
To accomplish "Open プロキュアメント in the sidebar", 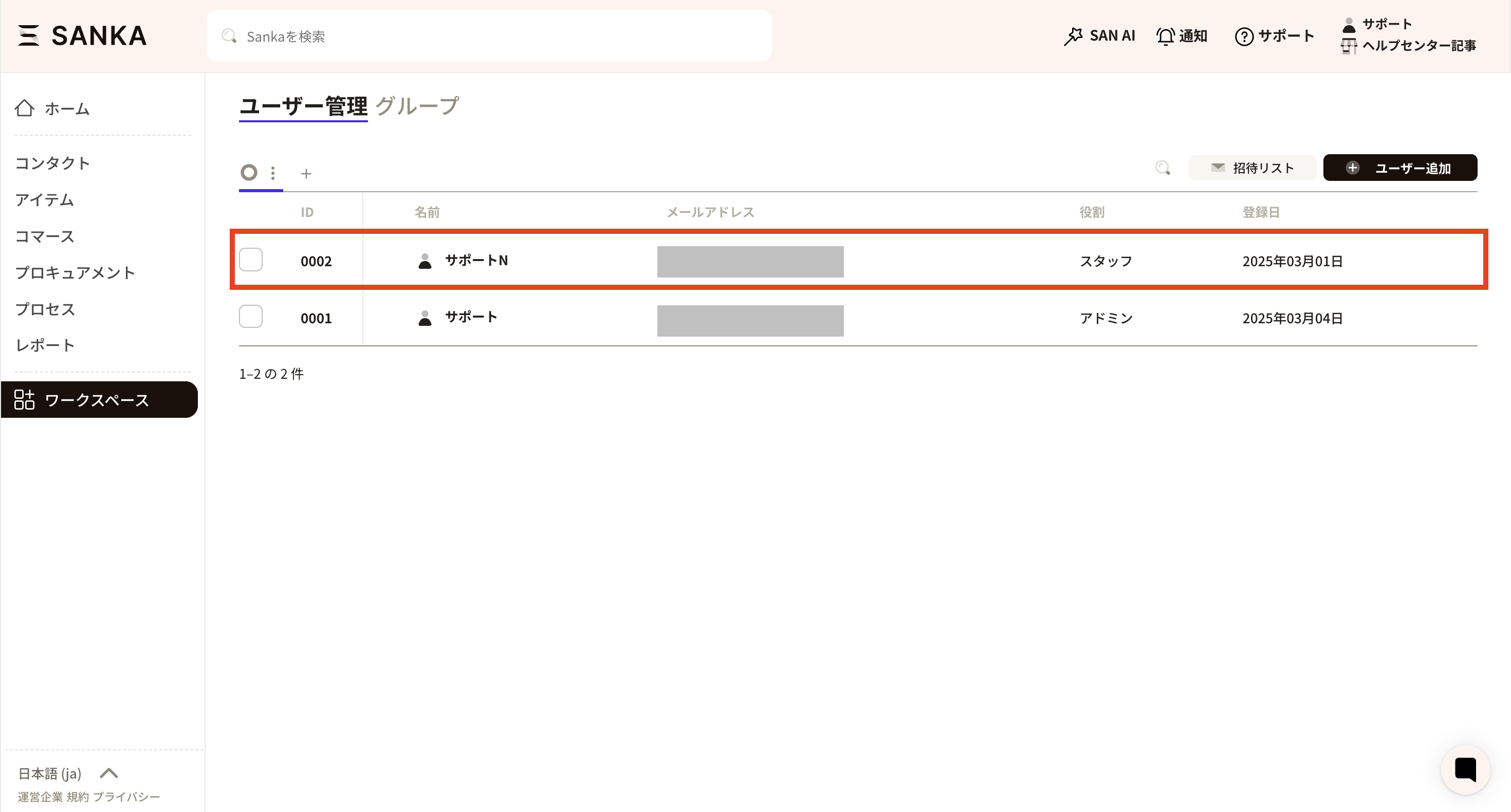I will click(75, 273).
